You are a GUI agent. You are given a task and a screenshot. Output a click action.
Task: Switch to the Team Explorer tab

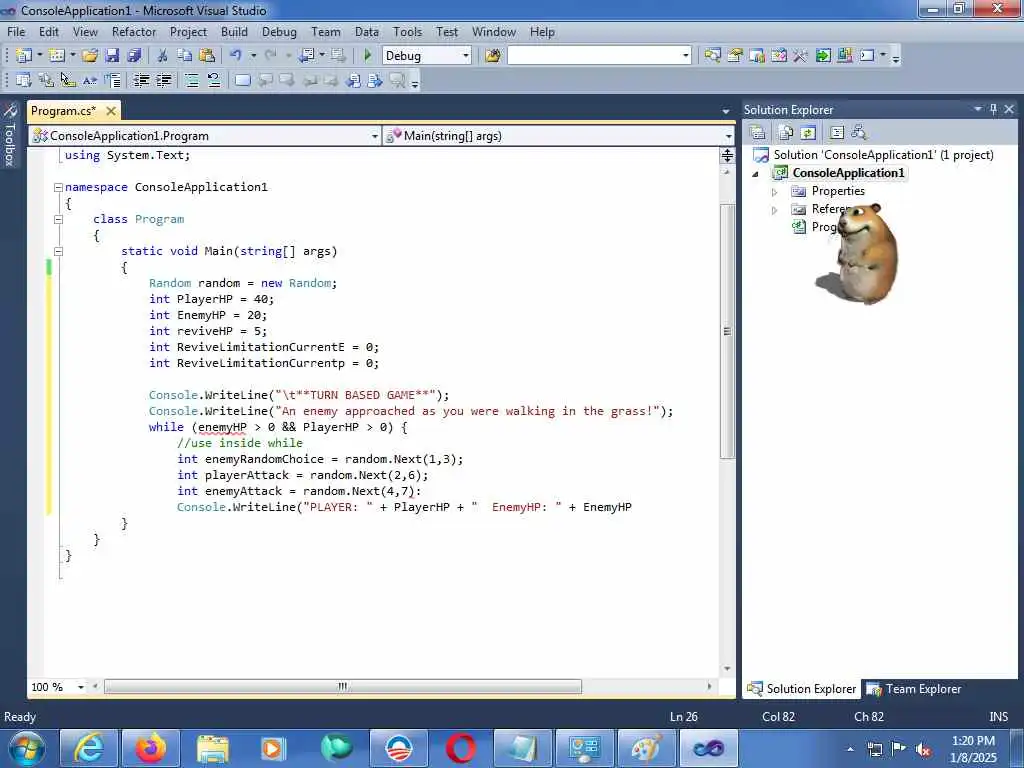coord(914,689)
